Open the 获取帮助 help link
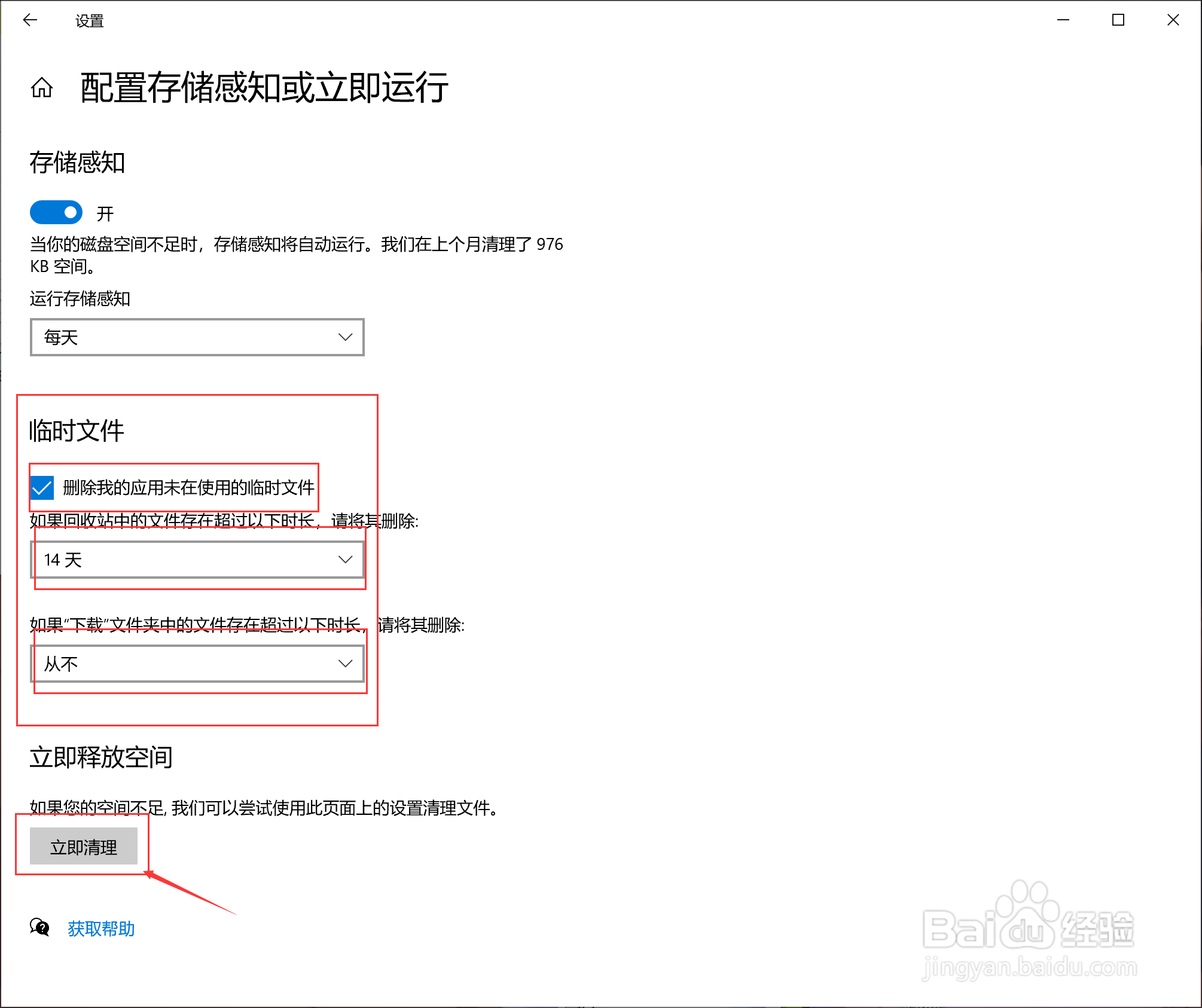Viewport: 1202px width, 1008px height. click(100, 928)
